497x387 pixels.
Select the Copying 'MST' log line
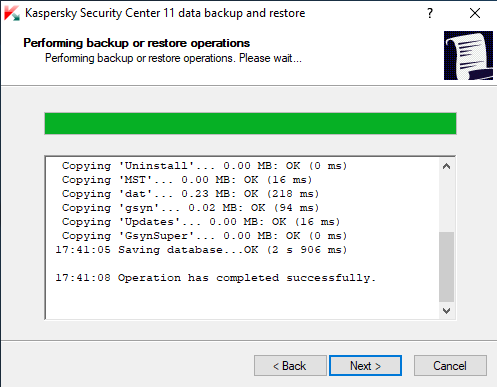[187, 180]
